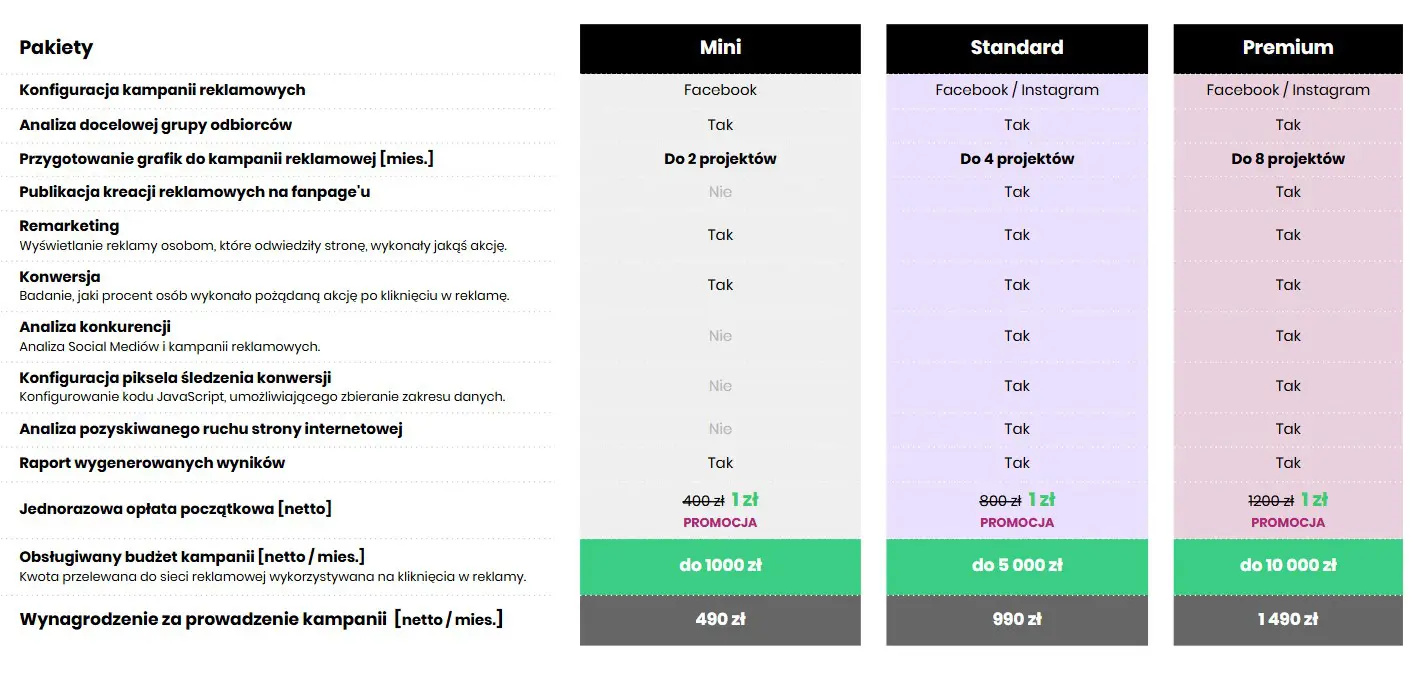The width and height of the screenshot is (1423, 673).
Task: Click the green 'do 5 000 zł' budget cell
Action: [x=1016, y=566]
